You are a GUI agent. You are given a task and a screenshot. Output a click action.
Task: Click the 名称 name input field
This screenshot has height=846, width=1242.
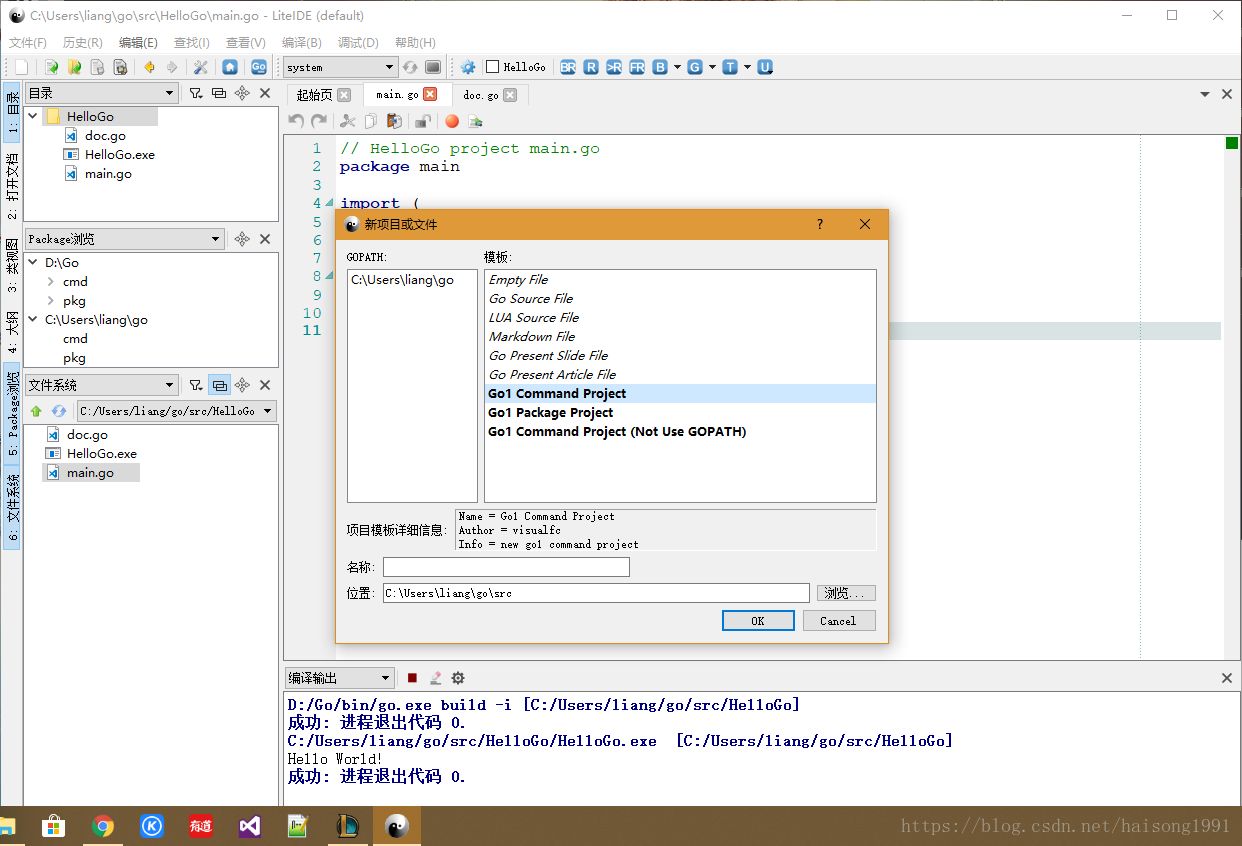click(506, 567)
